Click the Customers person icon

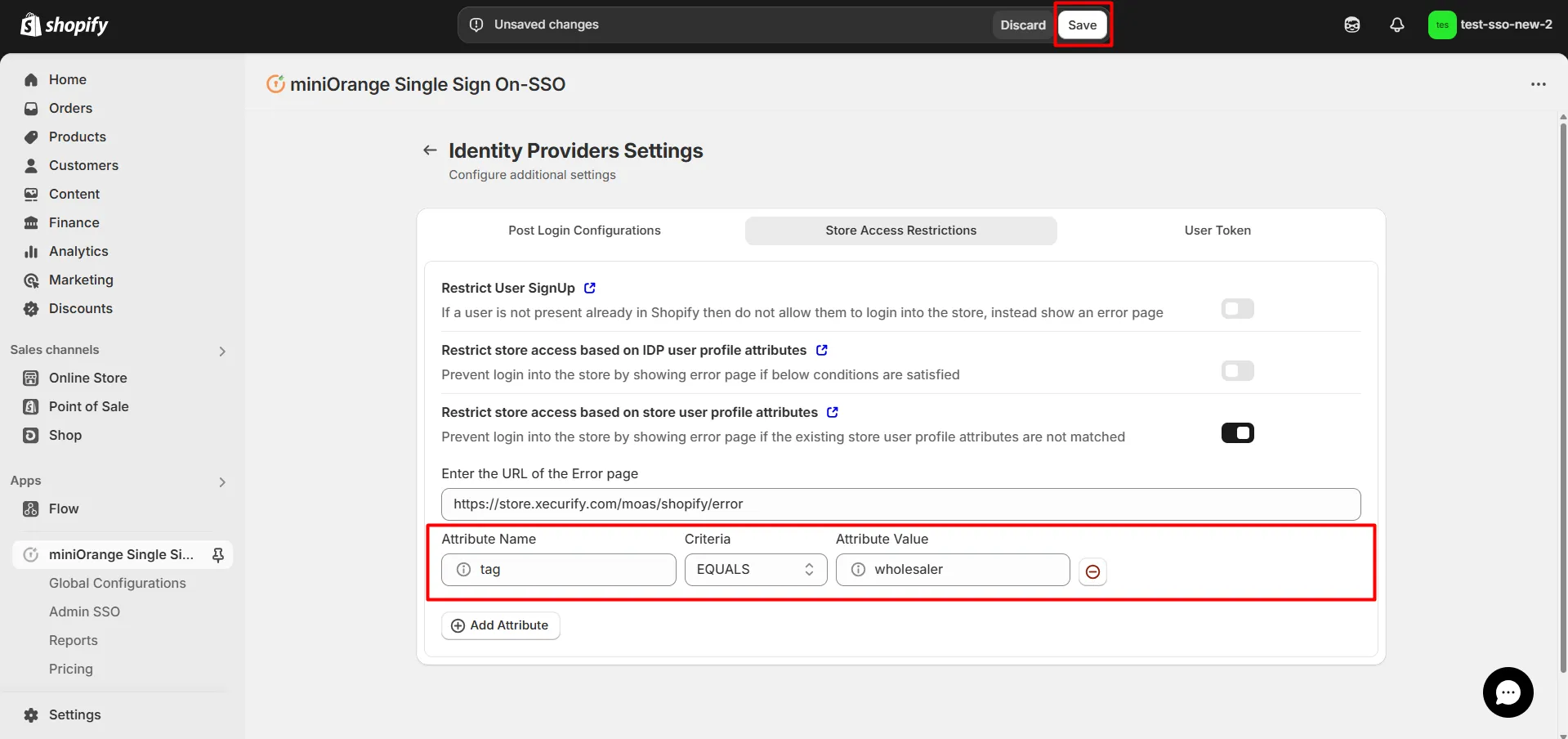point(31,165)
